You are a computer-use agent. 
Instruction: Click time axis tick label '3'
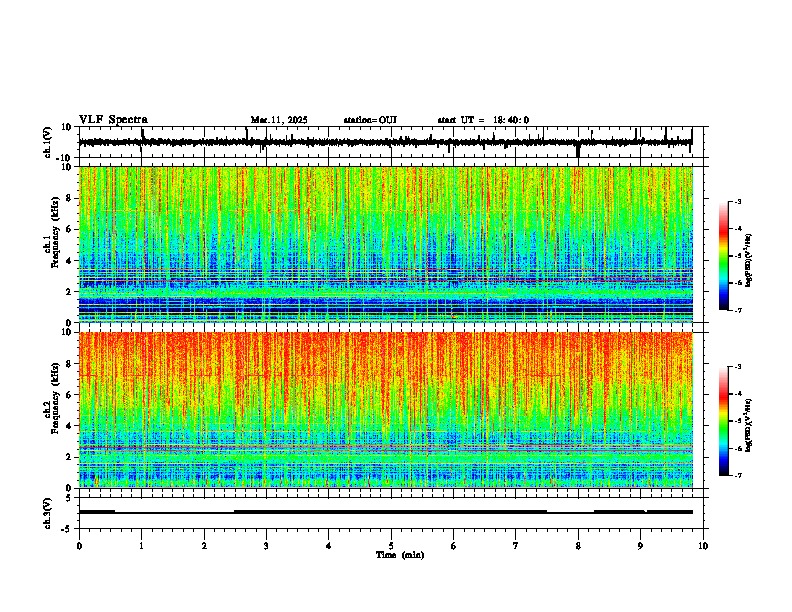(266, 546)
